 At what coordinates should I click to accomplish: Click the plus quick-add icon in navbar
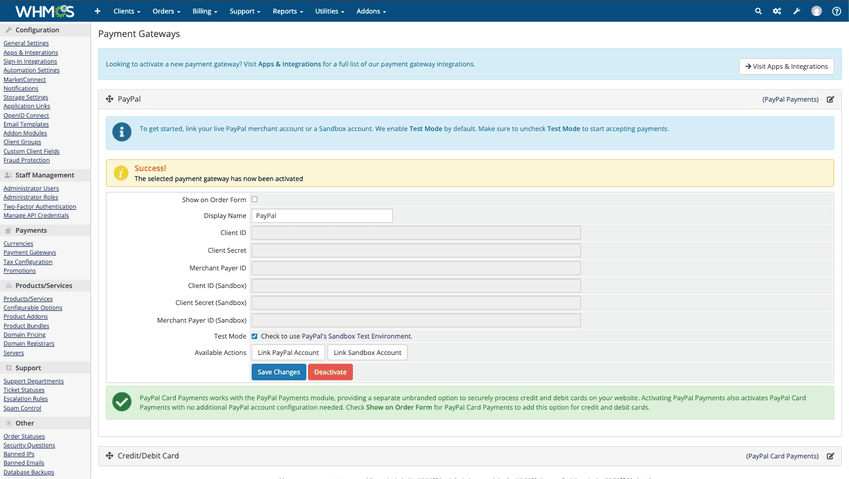97,11
